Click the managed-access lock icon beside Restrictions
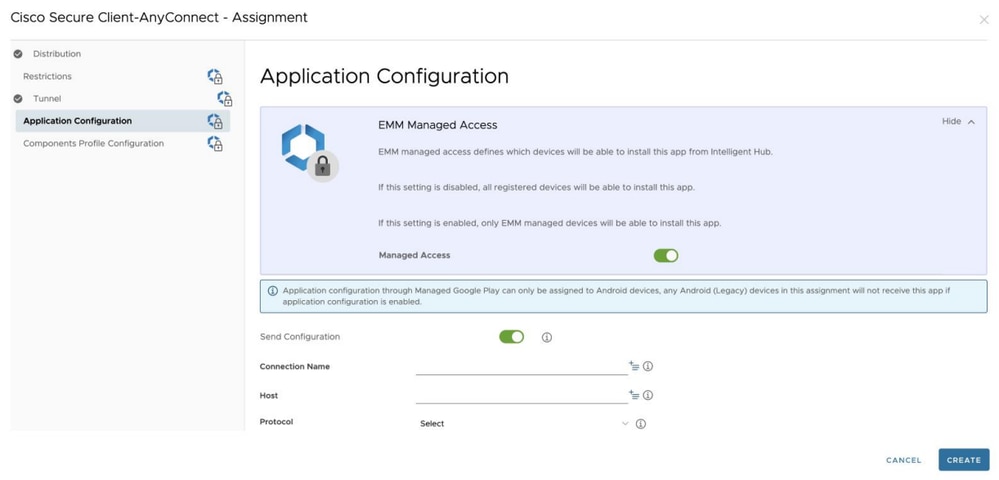 [x=215, y=76]
